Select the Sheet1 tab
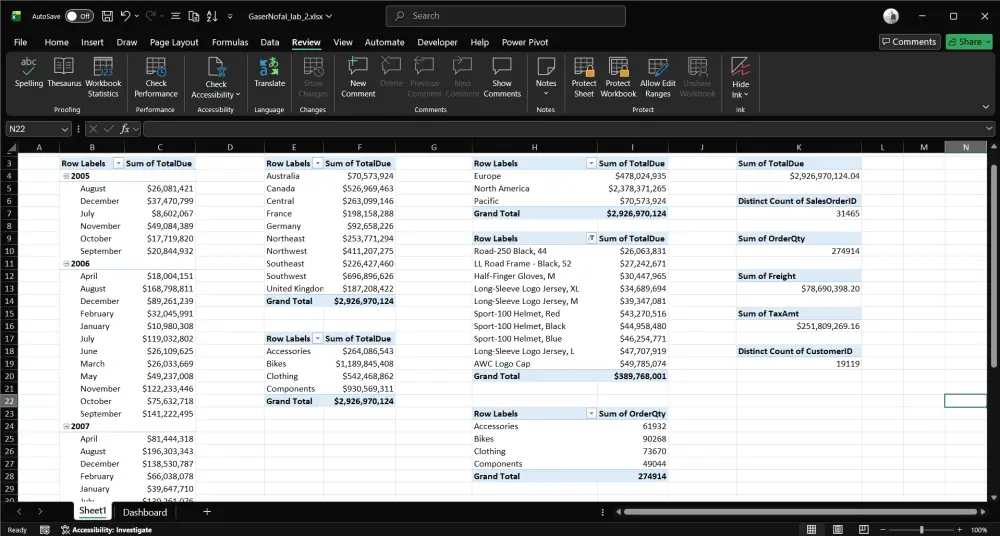 click(92, 510)
